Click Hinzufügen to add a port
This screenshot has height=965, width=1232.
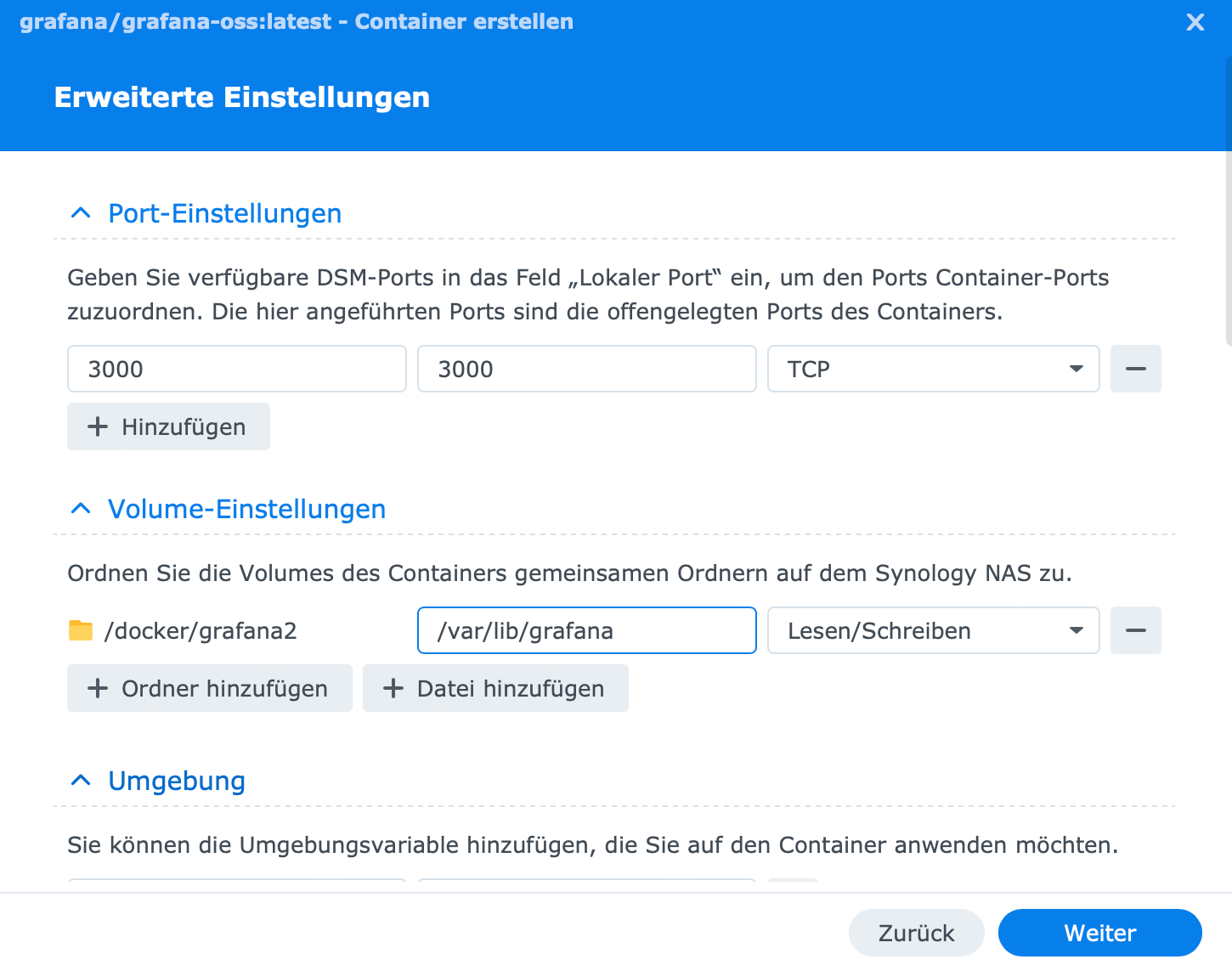[x=168, y=426]
